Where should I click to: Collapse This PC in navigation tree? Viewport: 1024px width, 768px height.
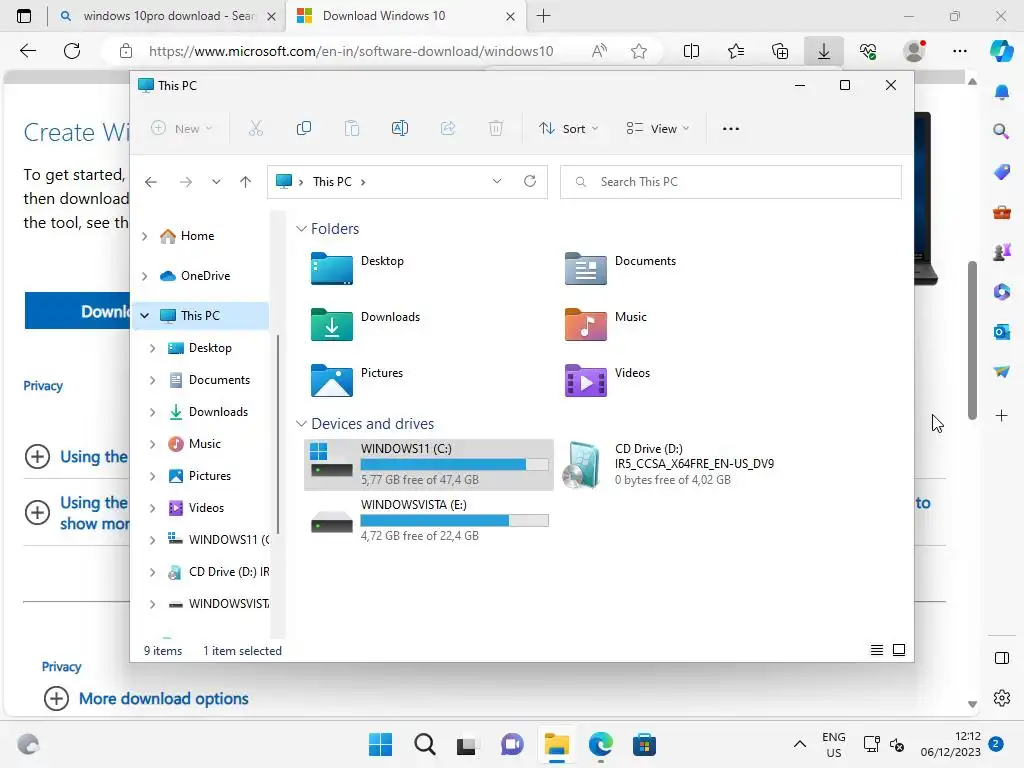point(144,316)
